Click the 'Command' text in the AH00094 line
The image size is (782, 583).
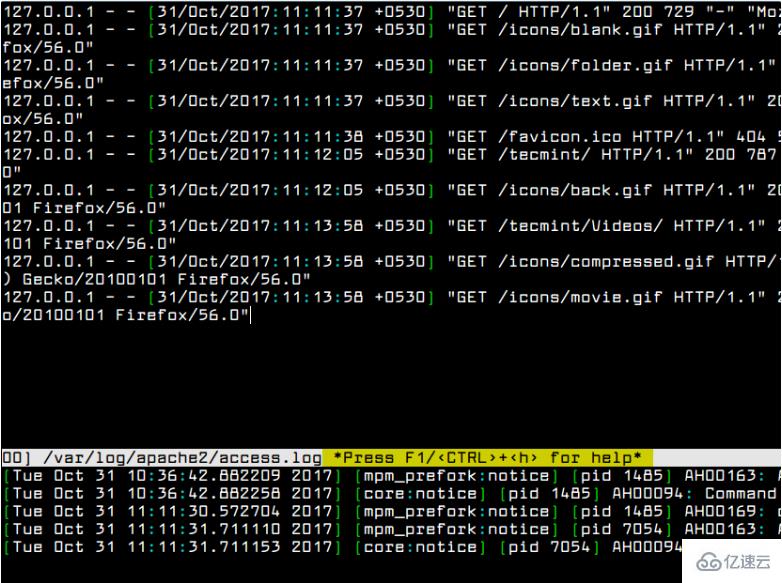(x=741, y=493)
